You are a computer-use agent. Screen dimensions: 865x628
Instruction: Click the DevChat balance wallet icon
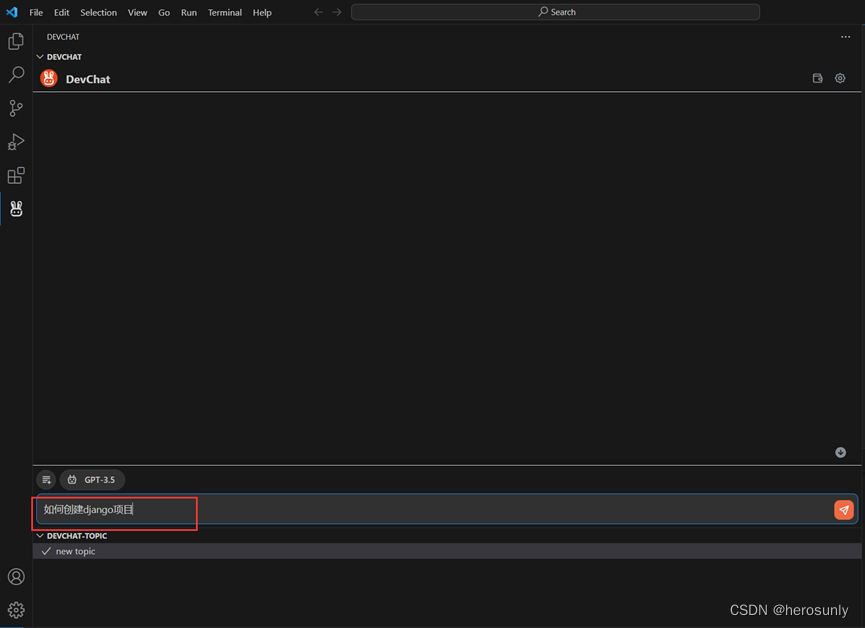tap(818, 78)
